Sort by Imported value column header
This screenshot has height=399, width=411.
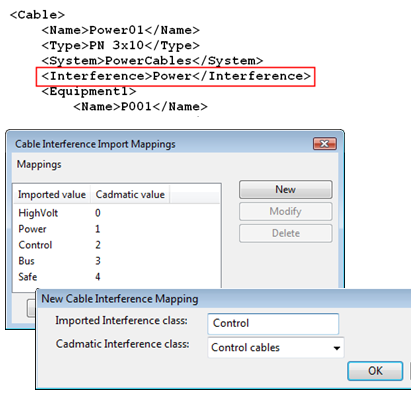[52, 195]
